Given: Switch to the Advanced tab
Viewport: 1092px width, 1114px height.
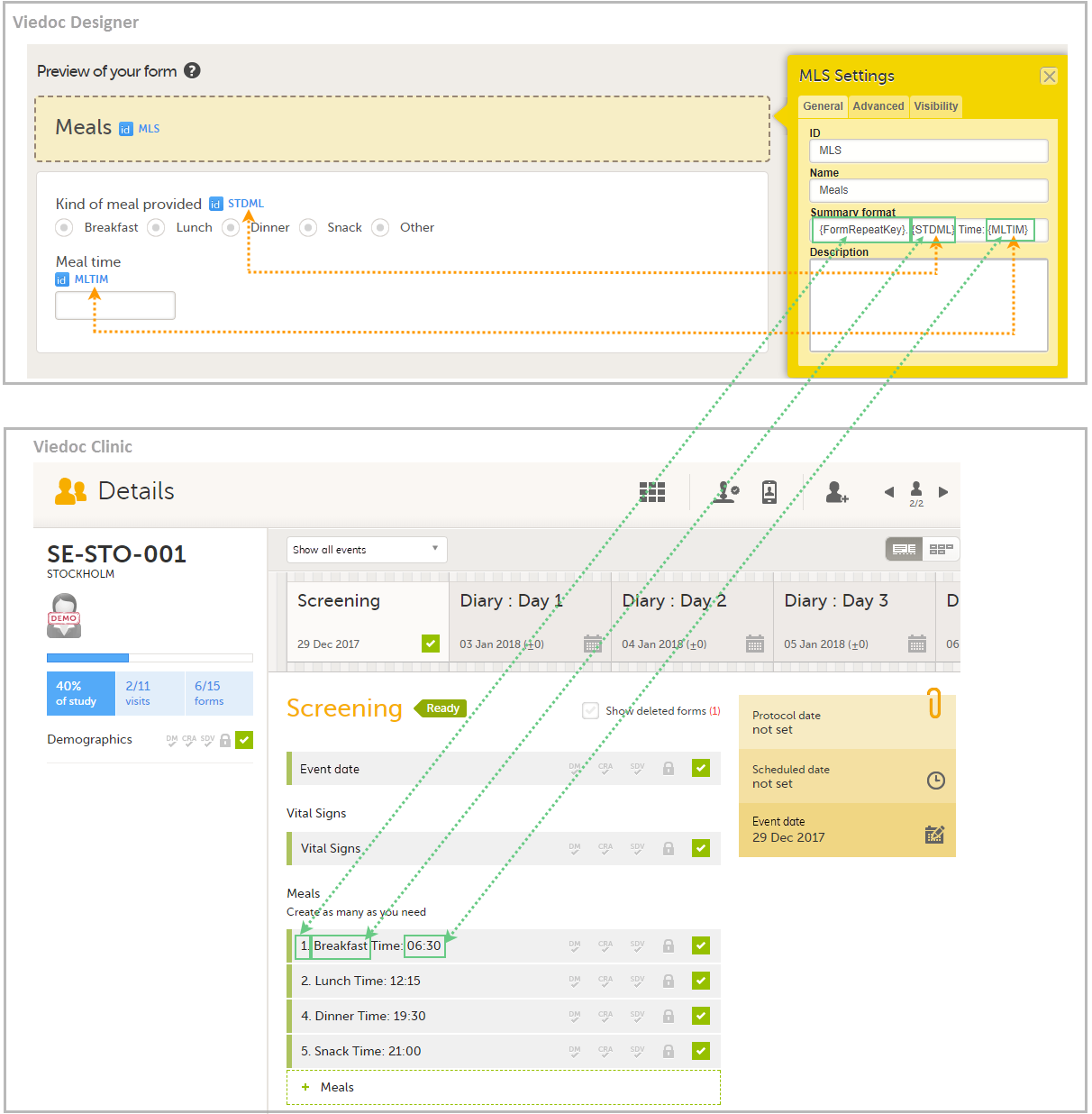Looking at the screenshot, I should 878,106.
